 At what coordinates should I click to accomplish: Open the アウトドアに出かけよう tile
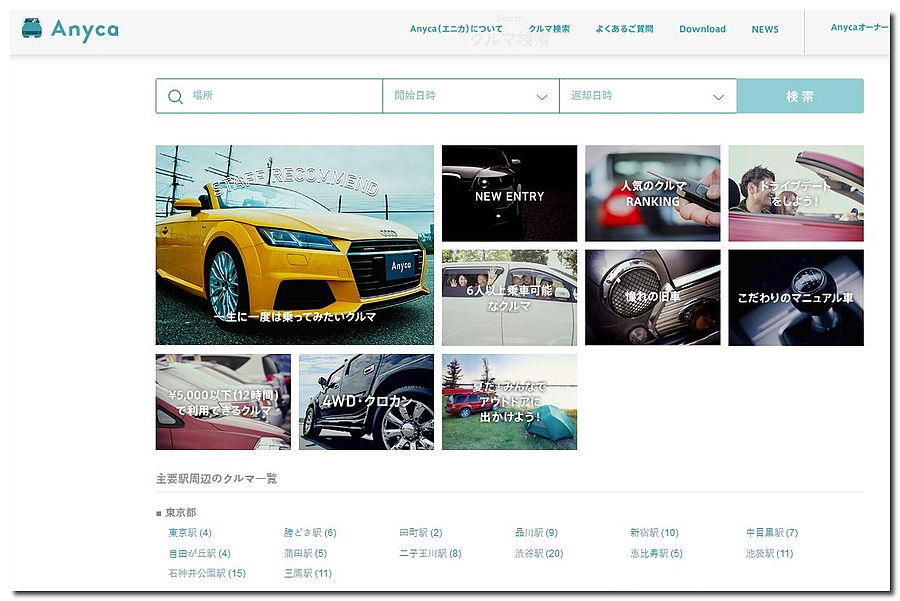coord(509,402)
